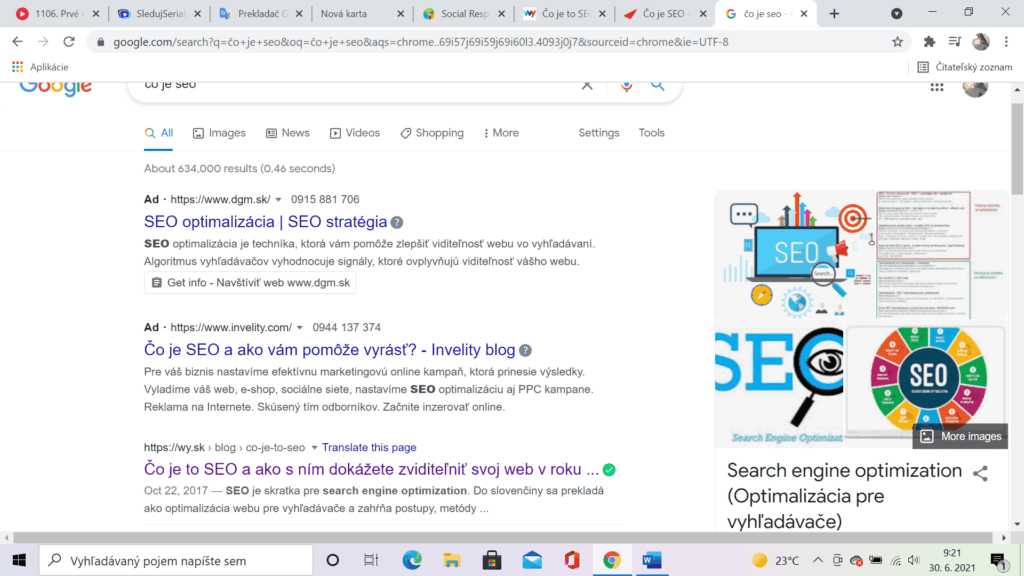Switch to the Shopping results tab
This screenshot has height=576, width=1024.
[x=432, y=133]
